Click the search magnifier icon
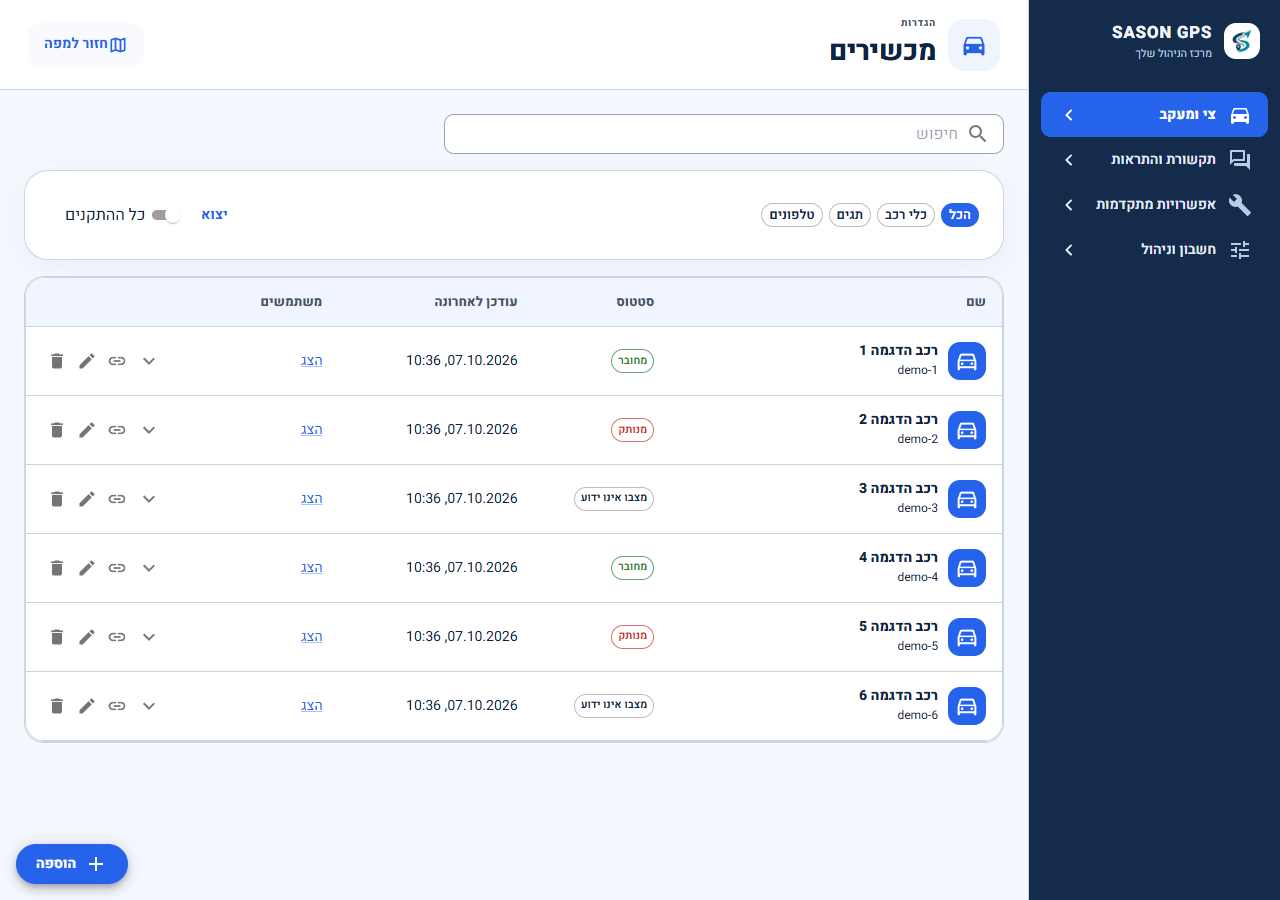 tap(977, 134)
